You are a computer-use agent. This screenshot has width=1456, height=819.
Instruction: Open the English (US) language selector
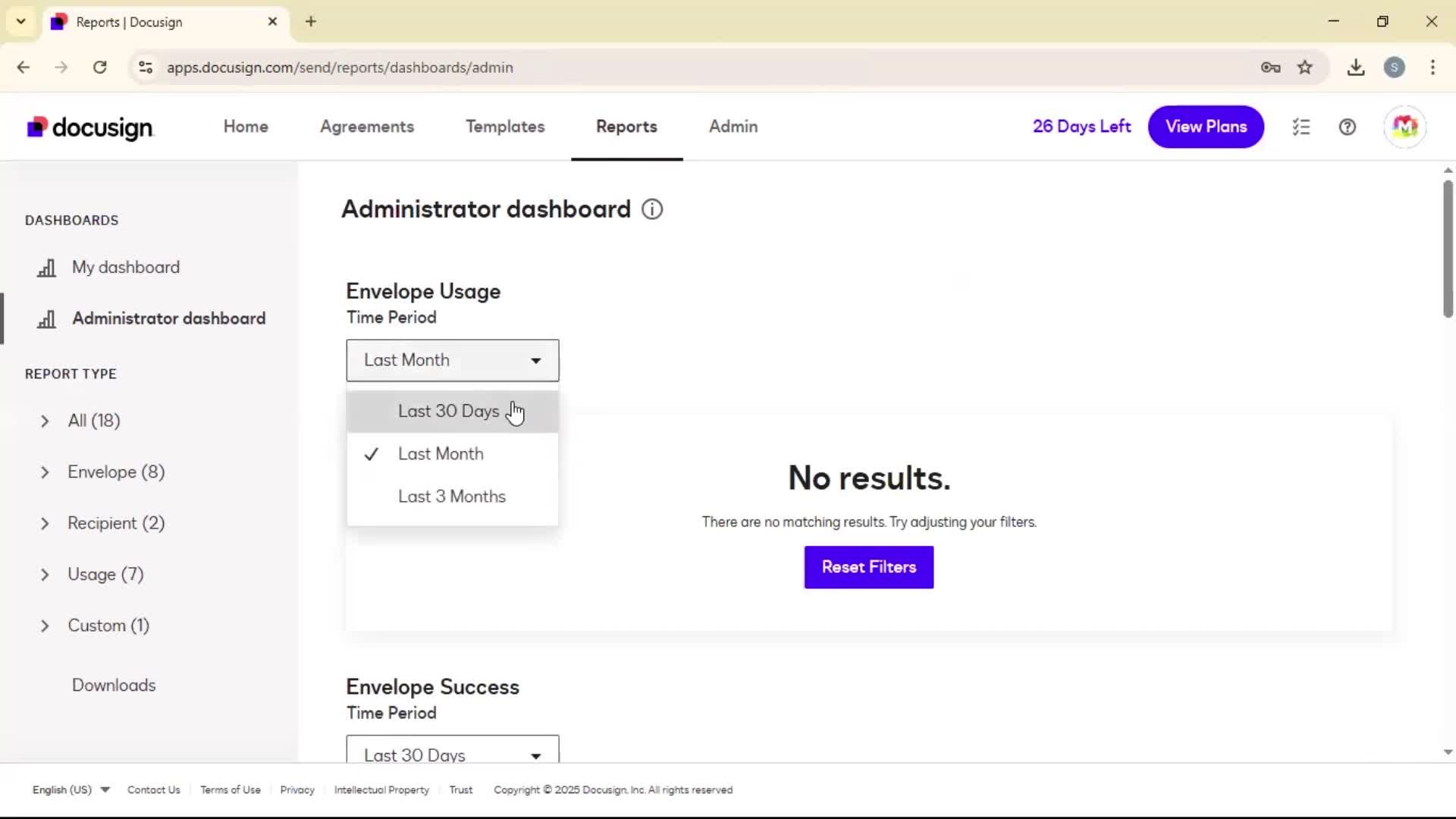coord(71,789)
